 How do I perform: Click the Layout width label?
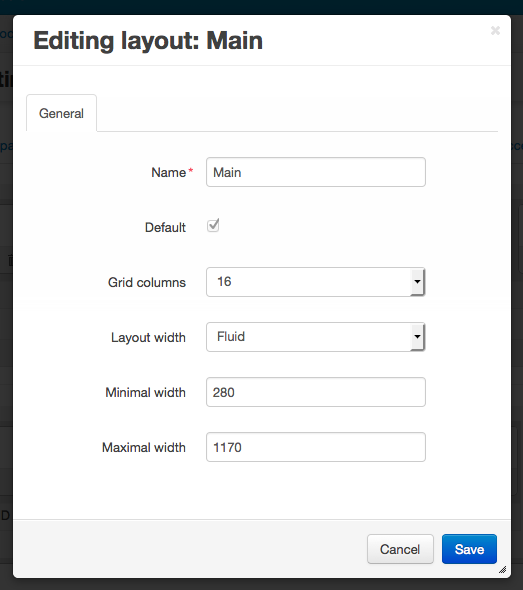148,338
